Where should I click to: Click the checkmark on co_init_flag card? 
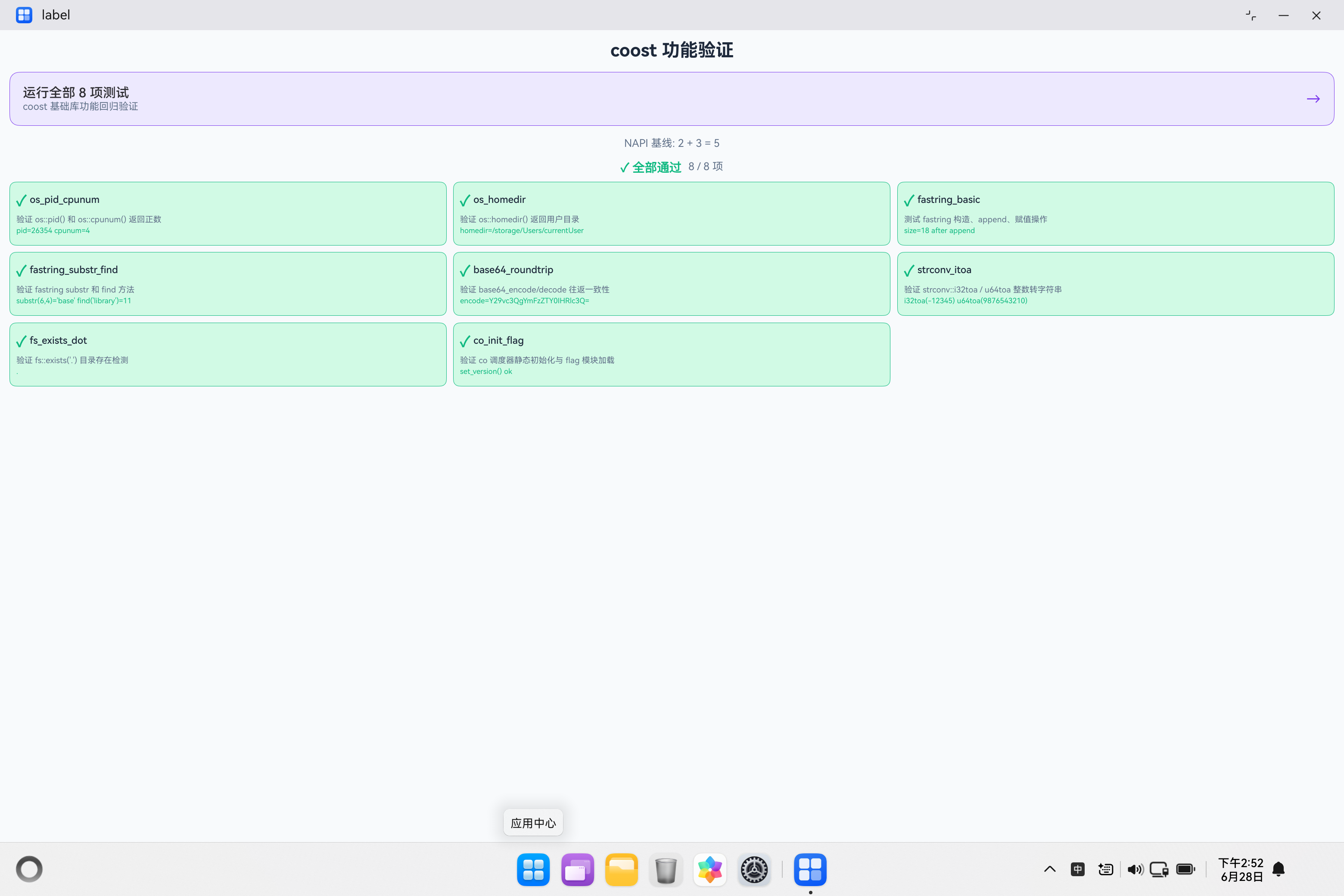(465, 341)
